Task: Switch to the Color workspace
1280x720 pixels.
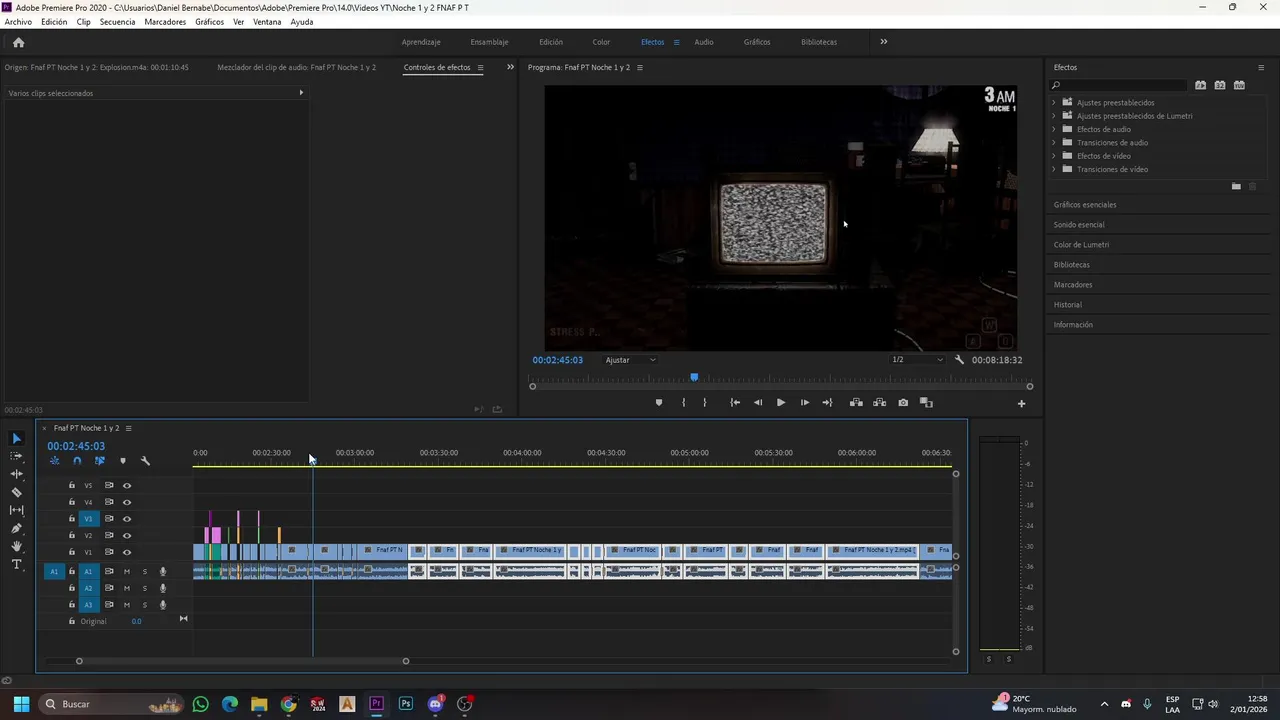Action: click(601, 42)
